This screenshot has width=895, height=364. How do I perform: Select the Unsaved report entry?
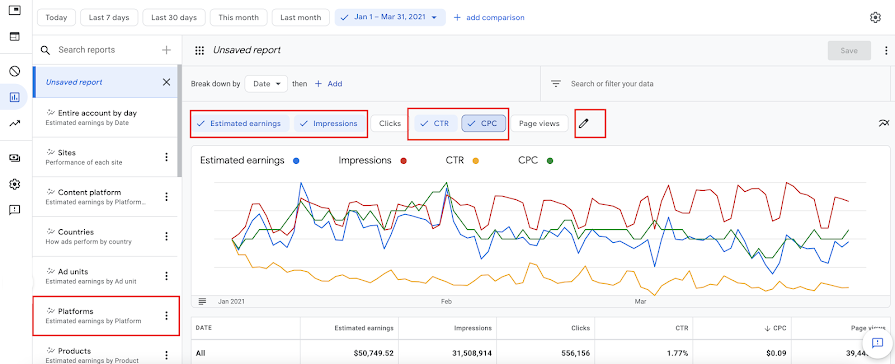[106, 82]
